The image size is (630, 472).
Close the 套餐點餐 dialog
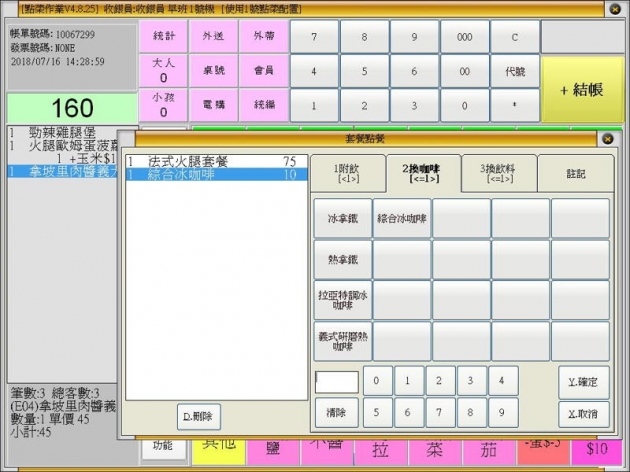606,139
